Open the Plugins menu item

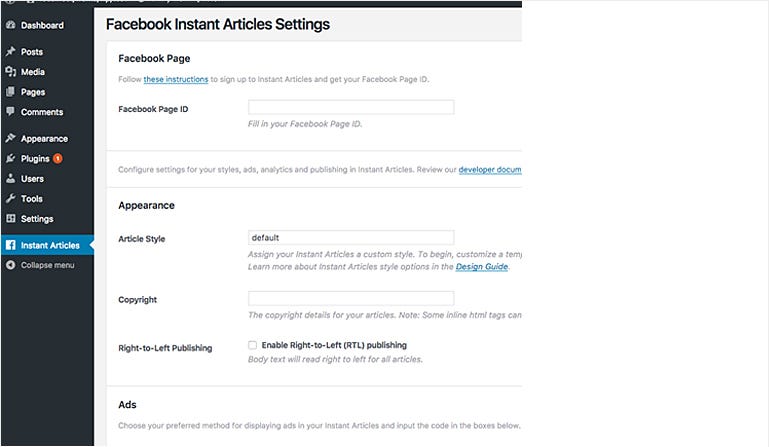(x=34, y=159)
